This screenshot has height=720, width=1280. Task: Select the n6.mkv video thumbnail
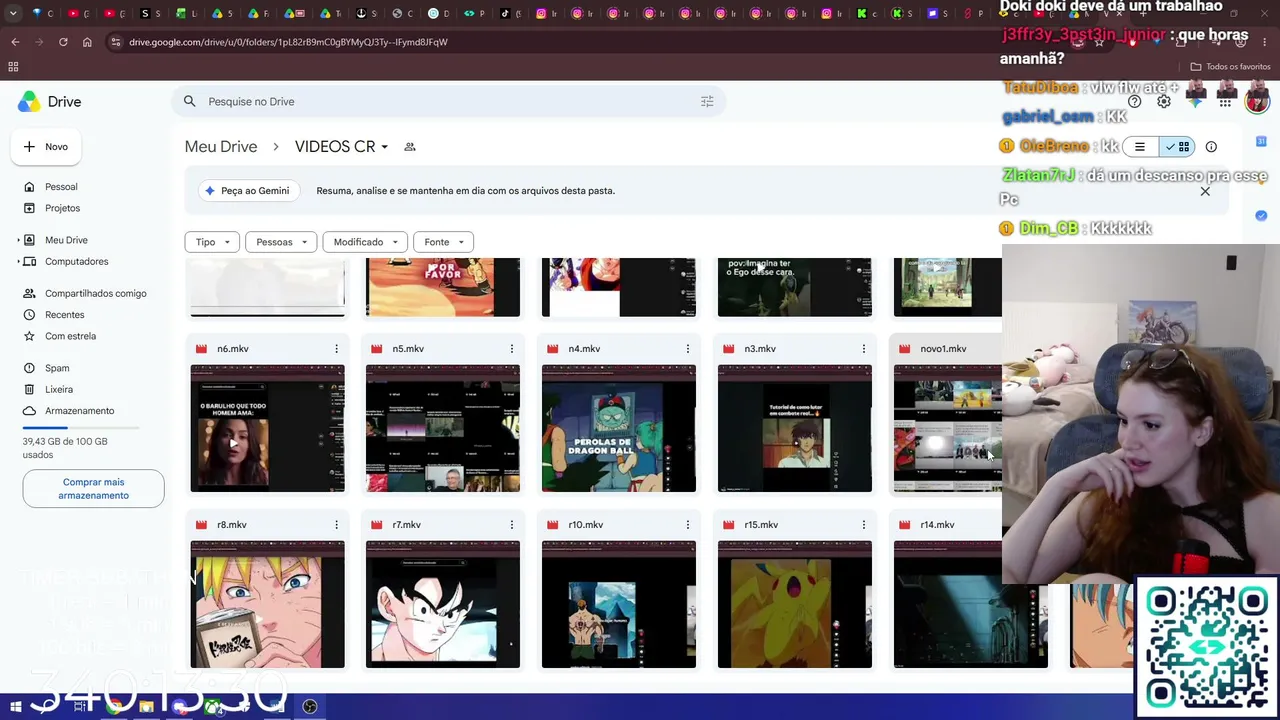pos(267,428)
